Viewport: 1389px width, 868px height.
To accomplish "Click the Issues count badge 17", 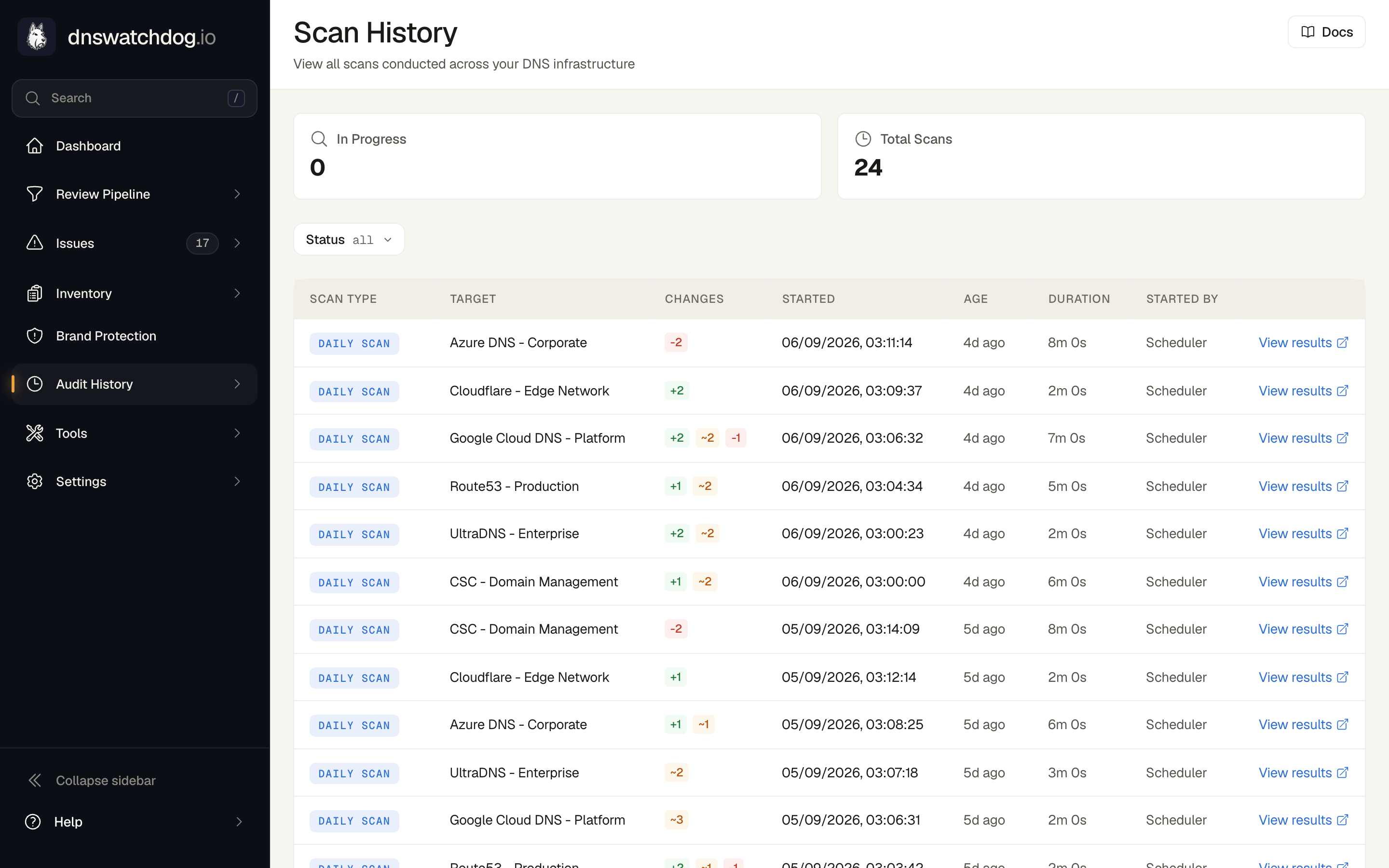I will [x=202, y=243].
